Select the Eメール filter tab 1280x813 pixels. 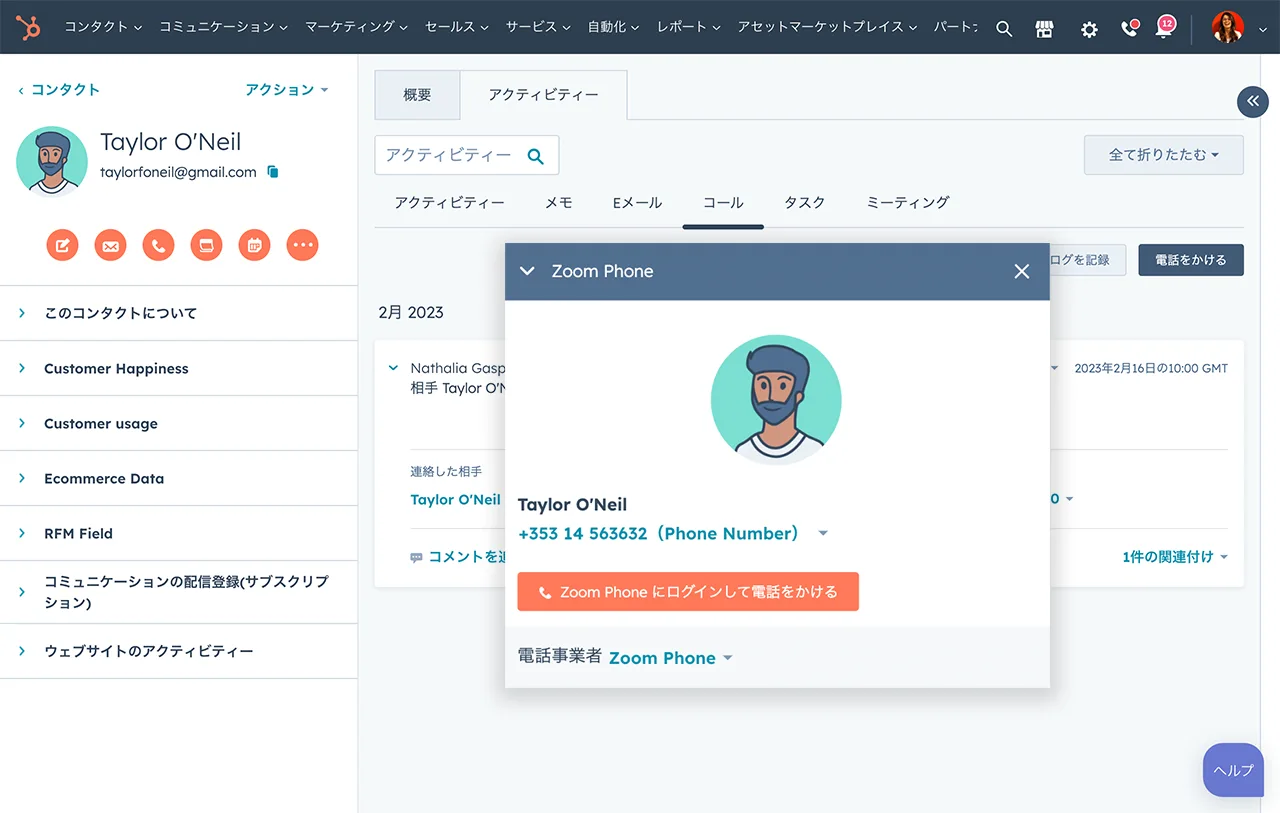coord(637,203)
